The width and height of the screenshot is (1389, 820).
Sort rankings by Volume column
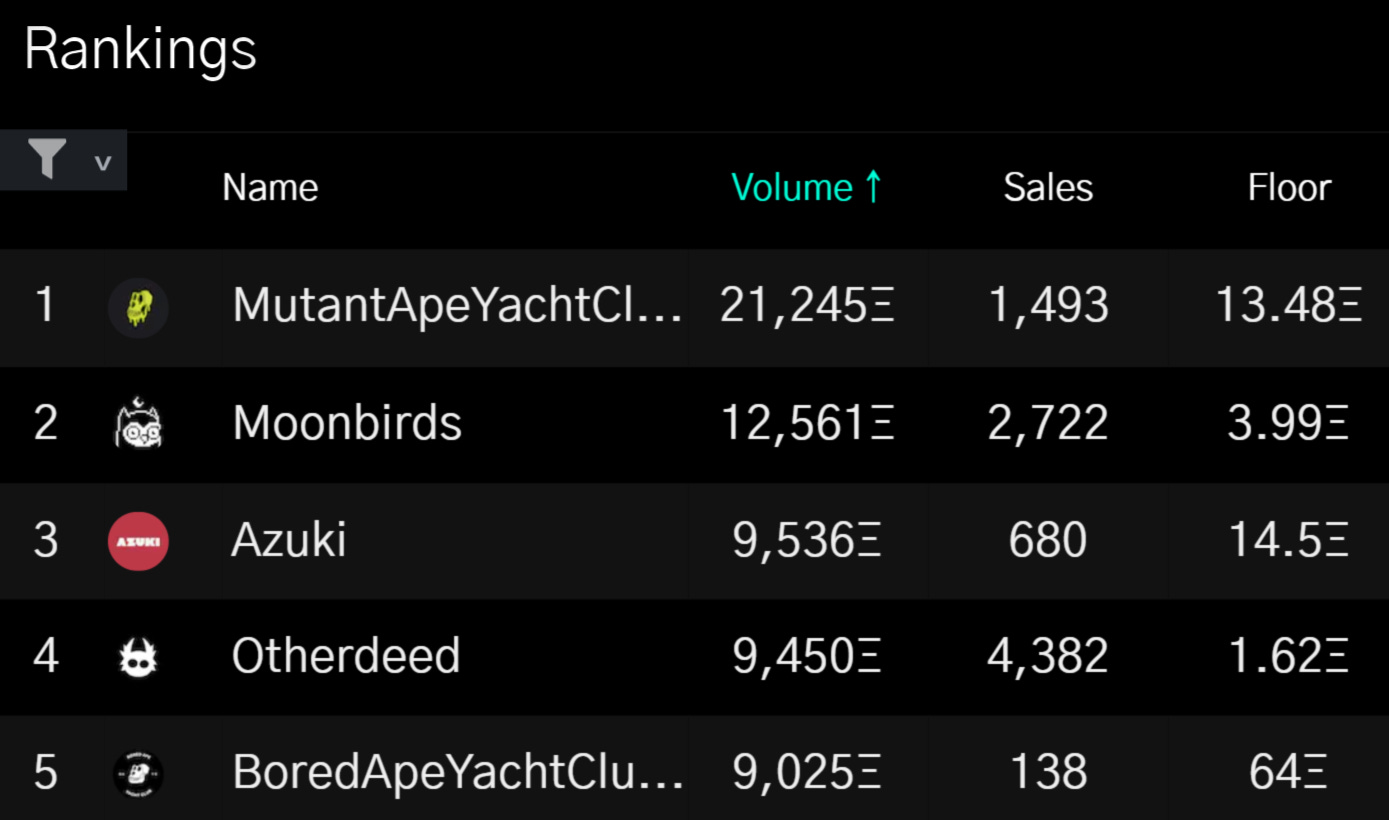[791, 188]
